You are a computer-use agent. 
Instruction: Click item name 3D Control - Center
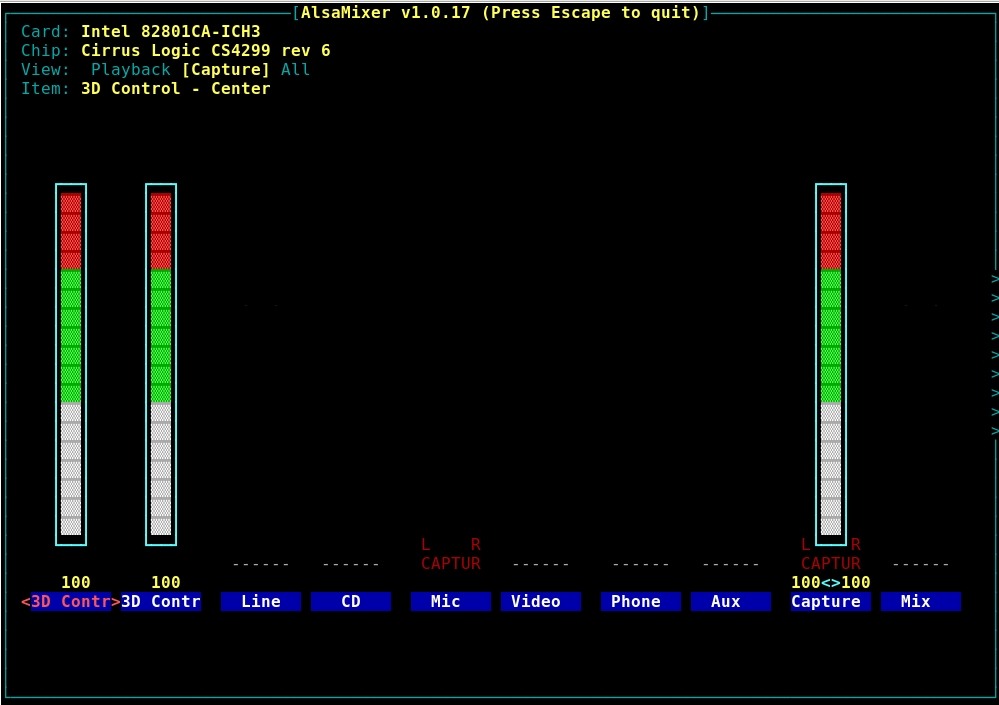pyautogui.click(x=176, y=89)
